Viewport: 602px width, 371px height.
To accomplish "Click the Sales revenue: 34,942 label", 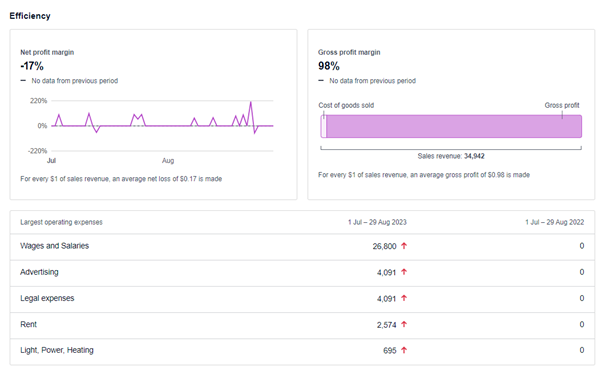I will click(451, 156).
